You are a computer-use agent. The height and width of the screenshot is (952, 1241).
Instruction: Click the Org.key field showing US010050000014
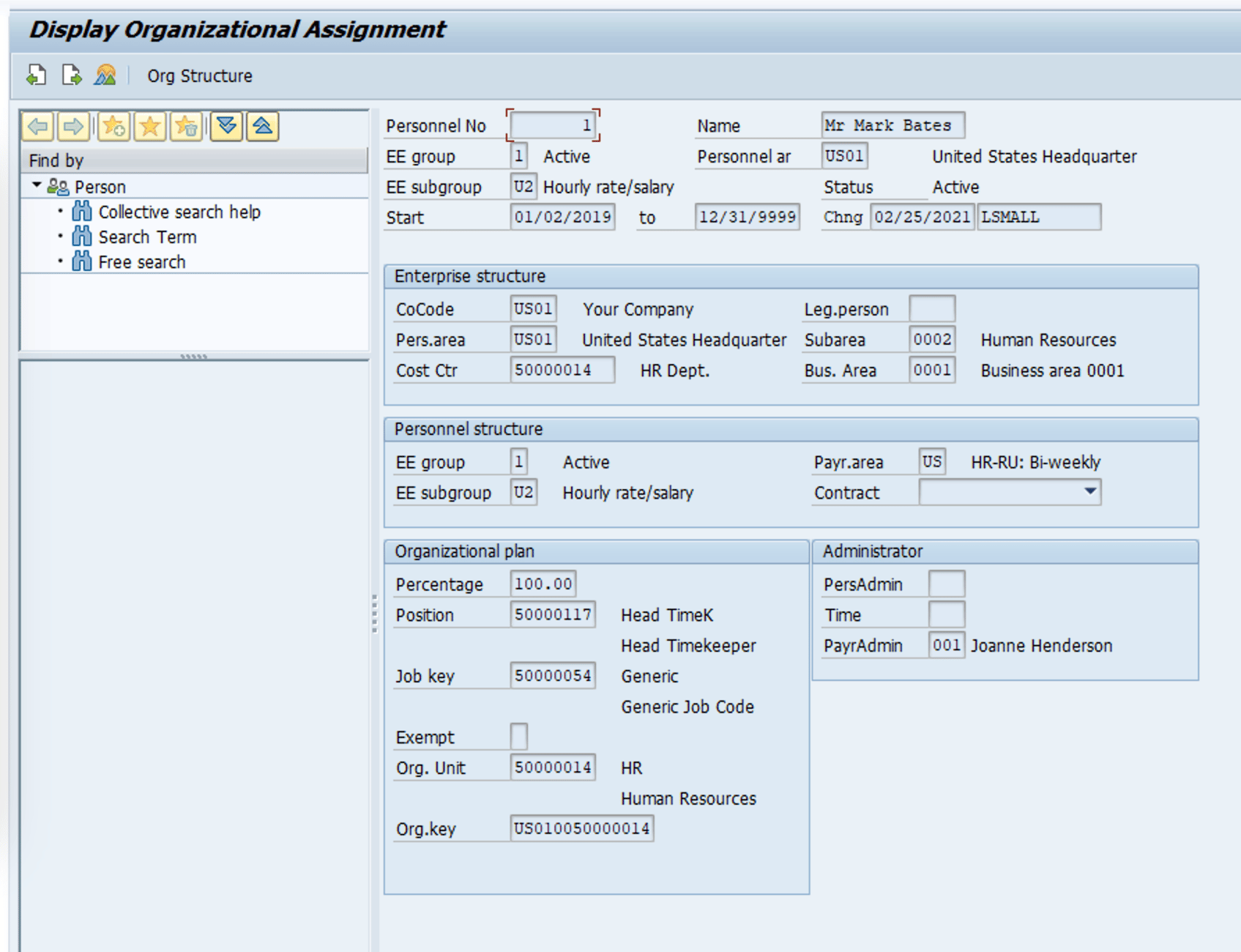click(x=581, y=828)
